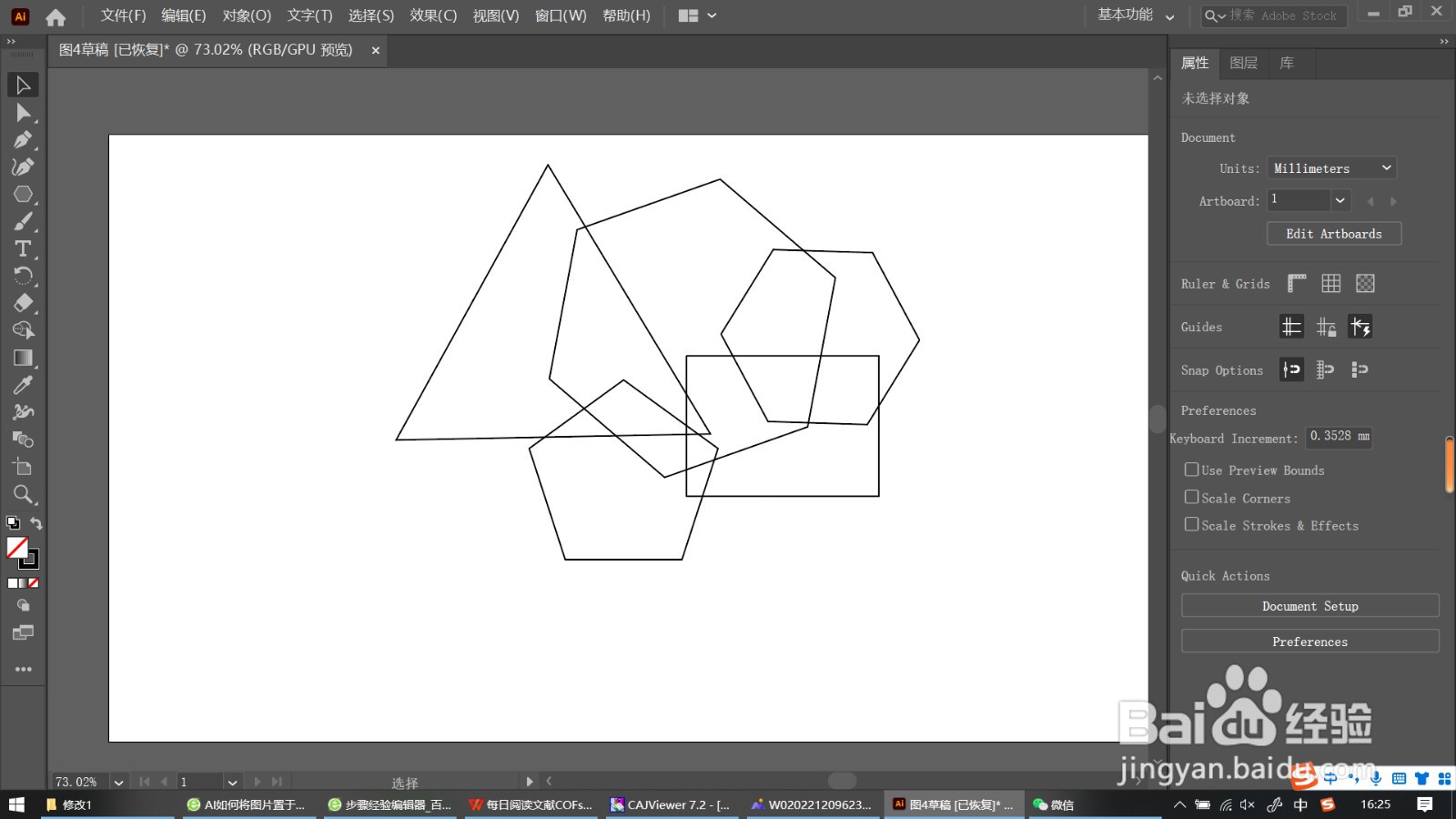
Task: Select the Polygon shape tool
Action: pos(23,195)
